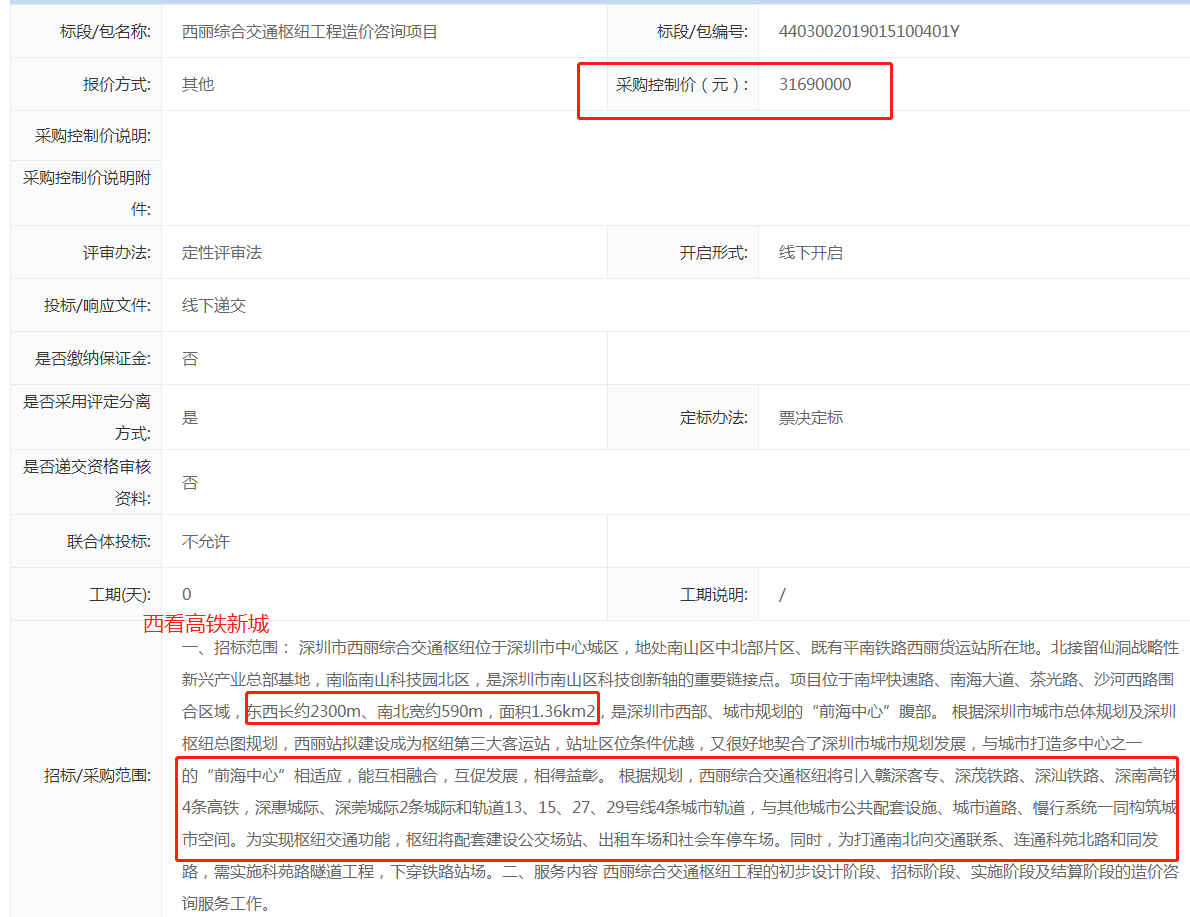Select the 票决定标 award method value
The image size is (1190, 917).
811,418
